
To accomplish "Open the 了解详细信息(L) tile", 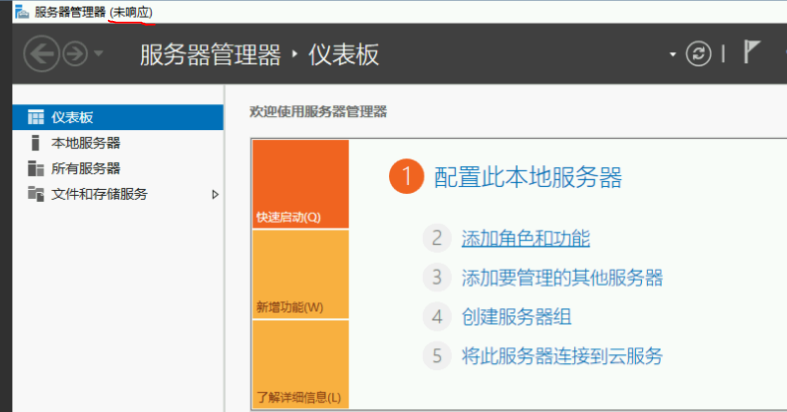I will pyautogui.click(x=301, y=364).
